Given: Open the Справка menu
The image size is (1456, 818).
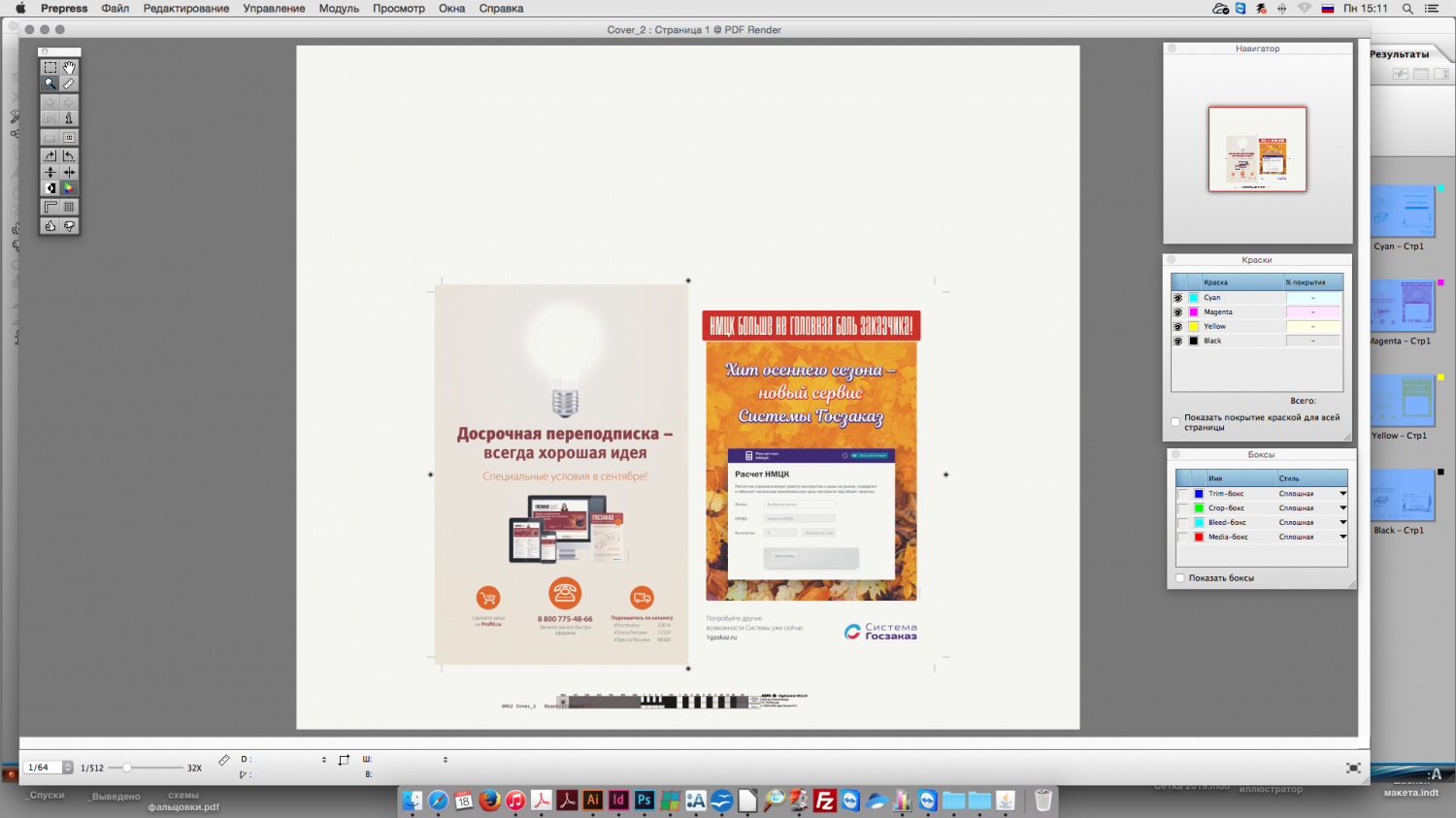Looking at the screenshot, I should pyautogui.click(x=501, y=8).
